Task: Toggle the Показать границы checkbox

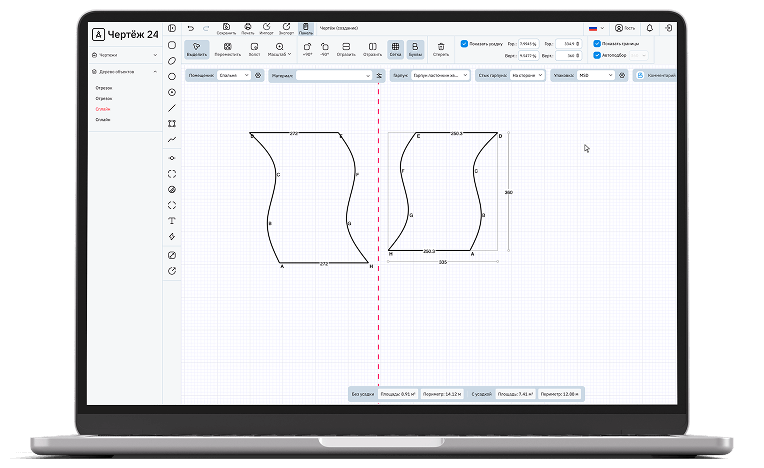Action: click(x=597, y=44)
